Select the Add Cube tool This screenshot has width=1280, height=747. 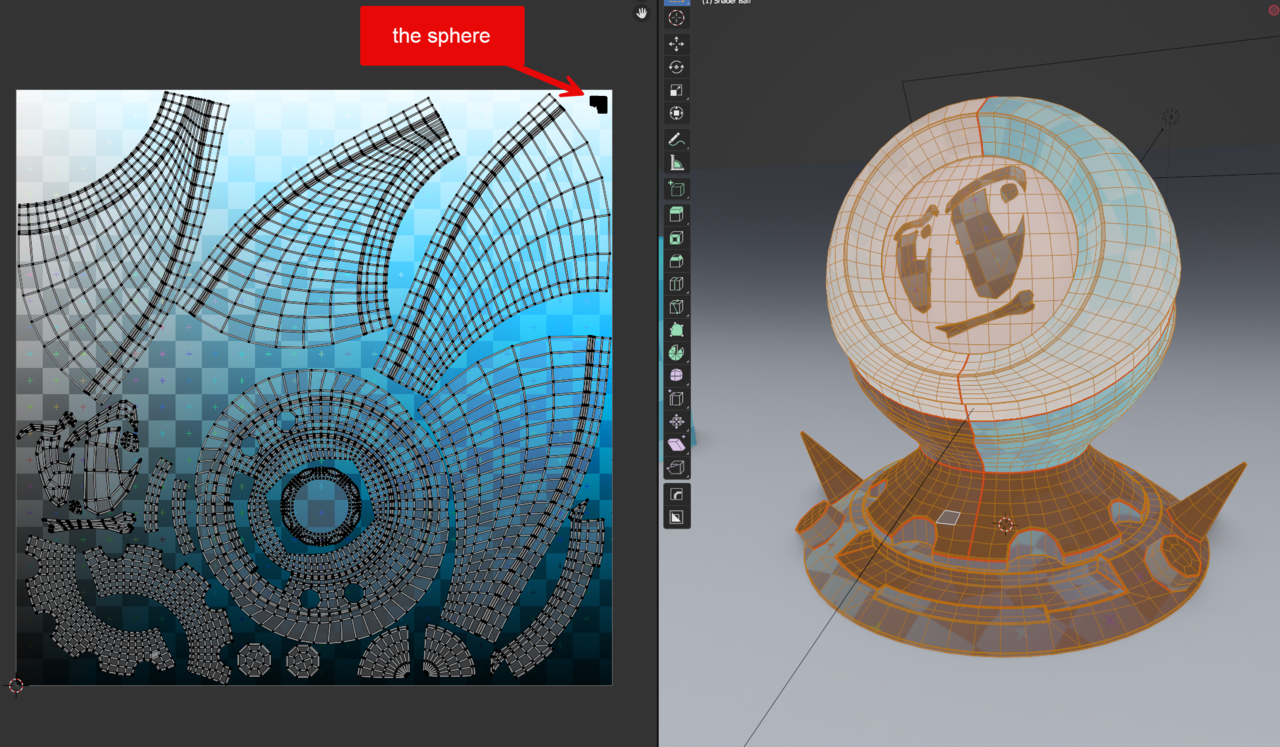677,189
